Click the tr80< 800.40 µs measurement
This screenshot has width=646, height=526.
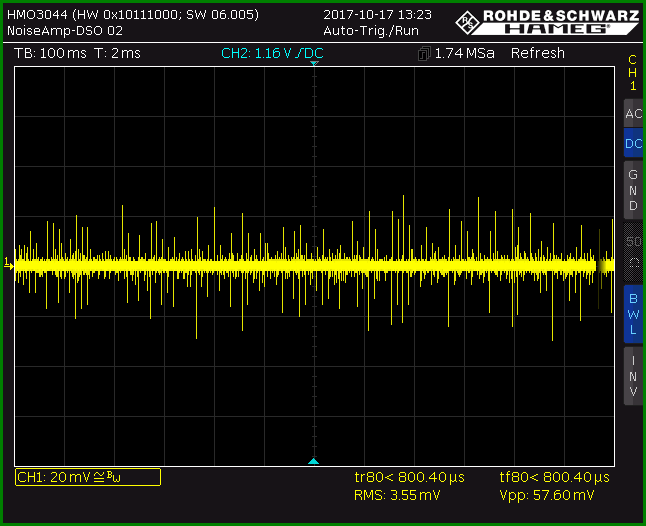coord(410,477)
